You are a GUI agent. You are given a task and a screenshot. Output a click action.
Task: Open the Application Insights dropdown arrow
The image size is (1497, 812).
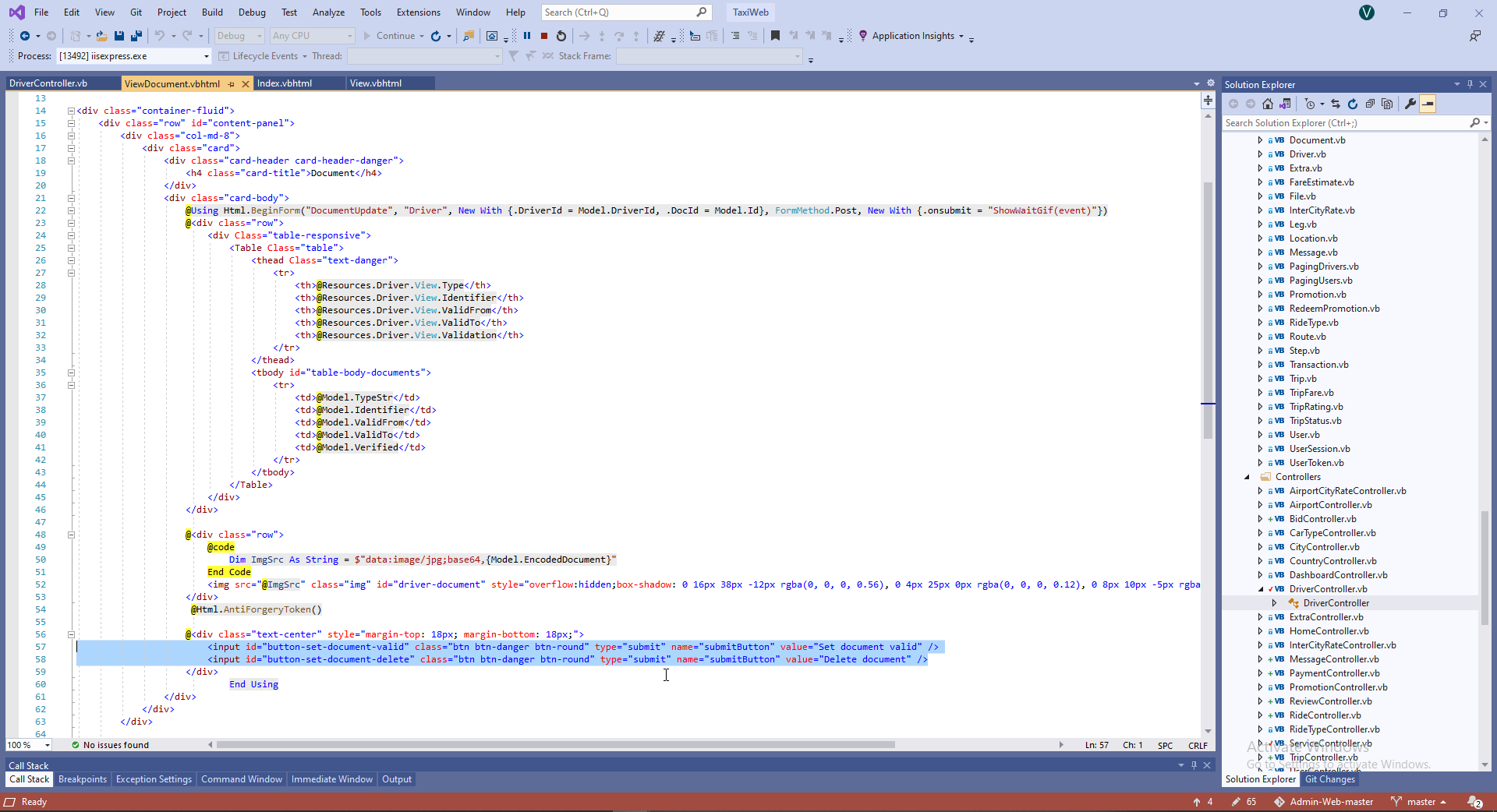[x=961, y=36]
